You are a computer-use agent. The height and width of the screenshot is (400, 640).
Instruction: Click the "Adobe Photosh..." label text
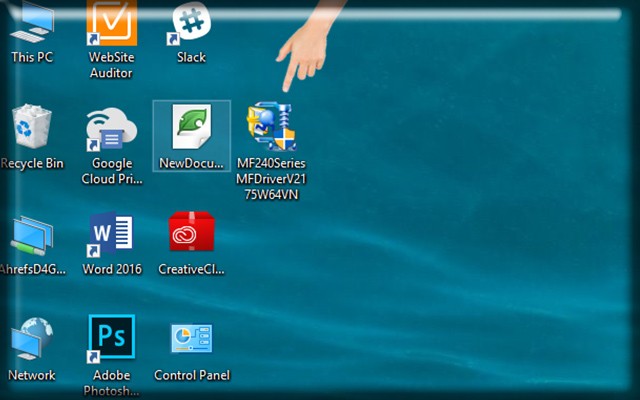coord(111,383)
